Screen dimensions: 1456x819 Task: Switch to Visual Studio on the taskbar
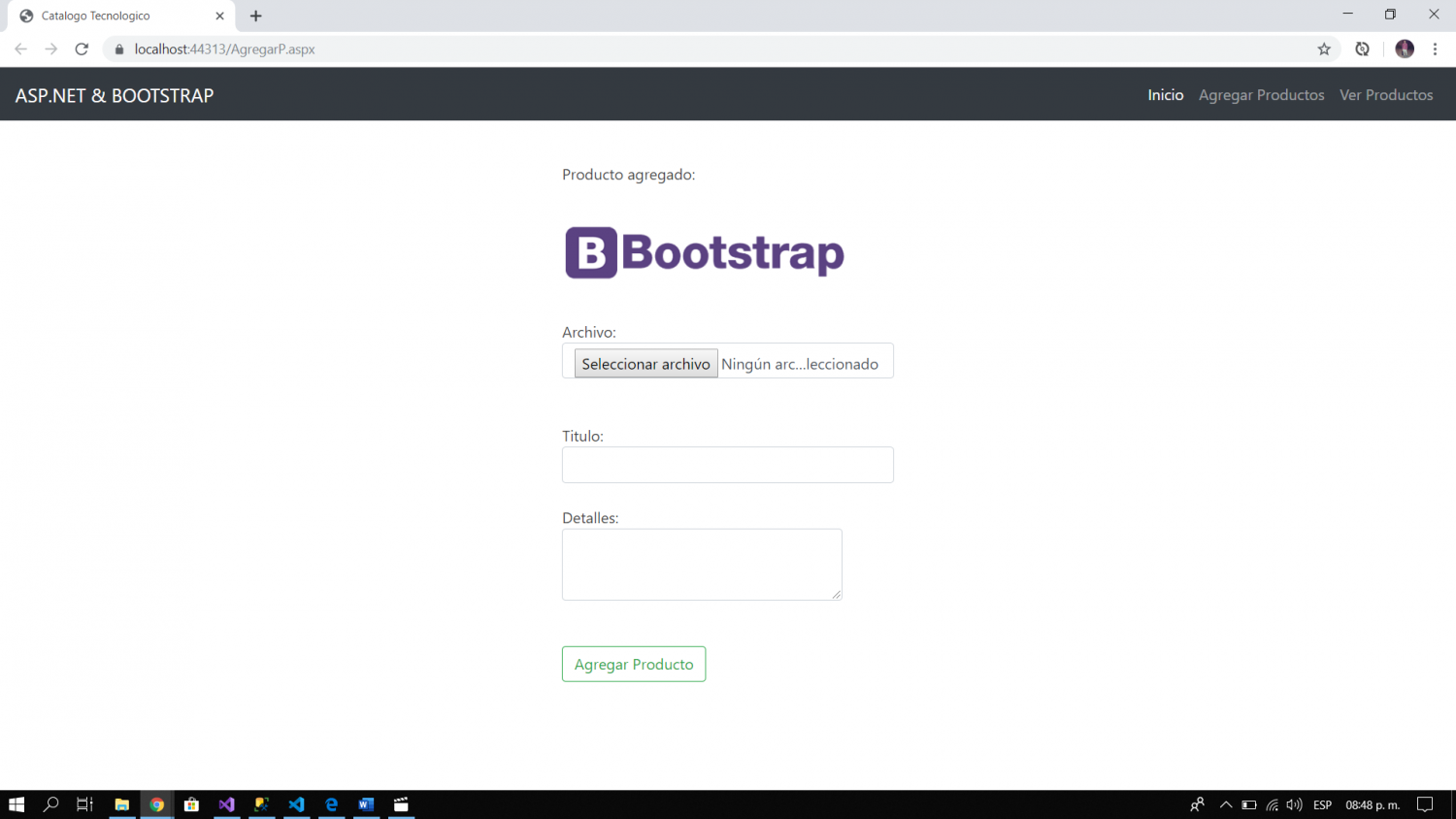(x=227, y=804)
